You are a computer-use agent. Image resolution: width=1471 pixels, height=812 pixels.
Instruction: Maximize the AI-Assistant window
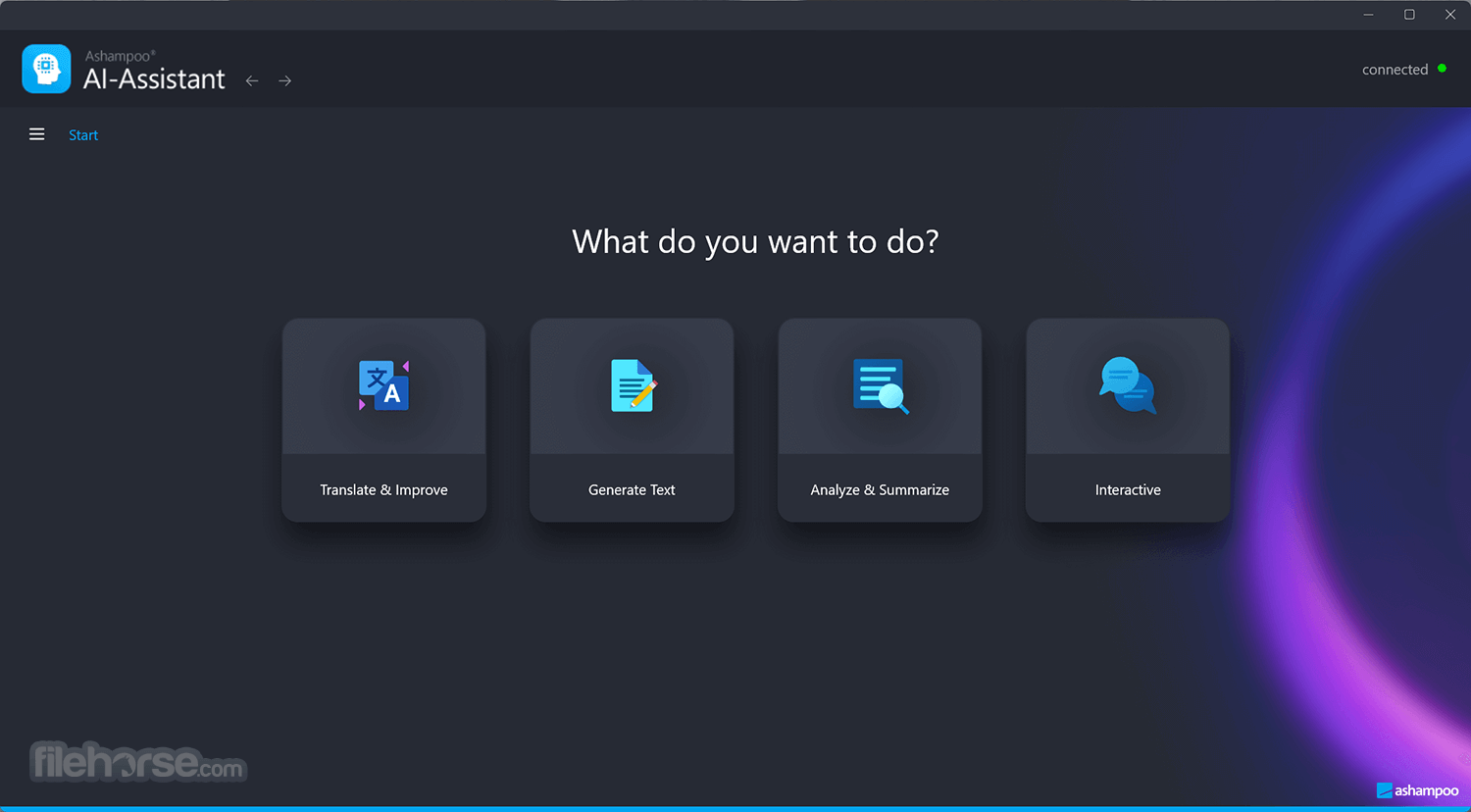click(x=1409, y=15)
